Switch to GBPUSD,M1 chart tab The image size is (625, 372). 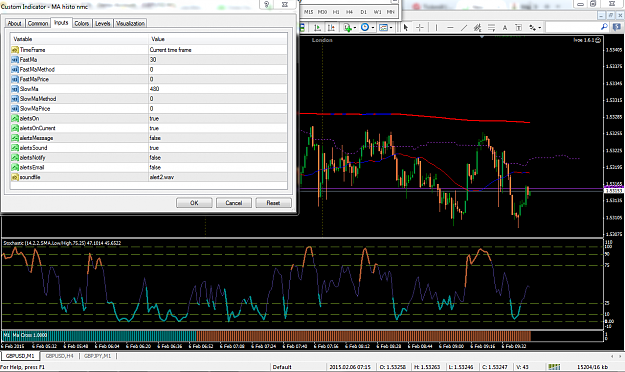pyautogui.click(x=20, y=356)
